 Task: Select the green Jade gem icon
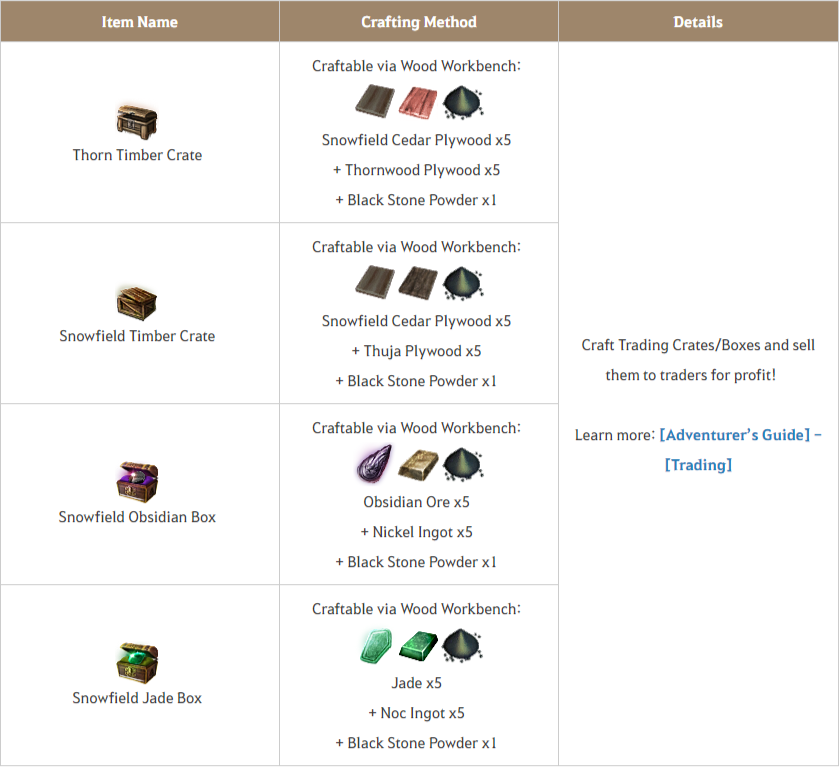[376, 645]
